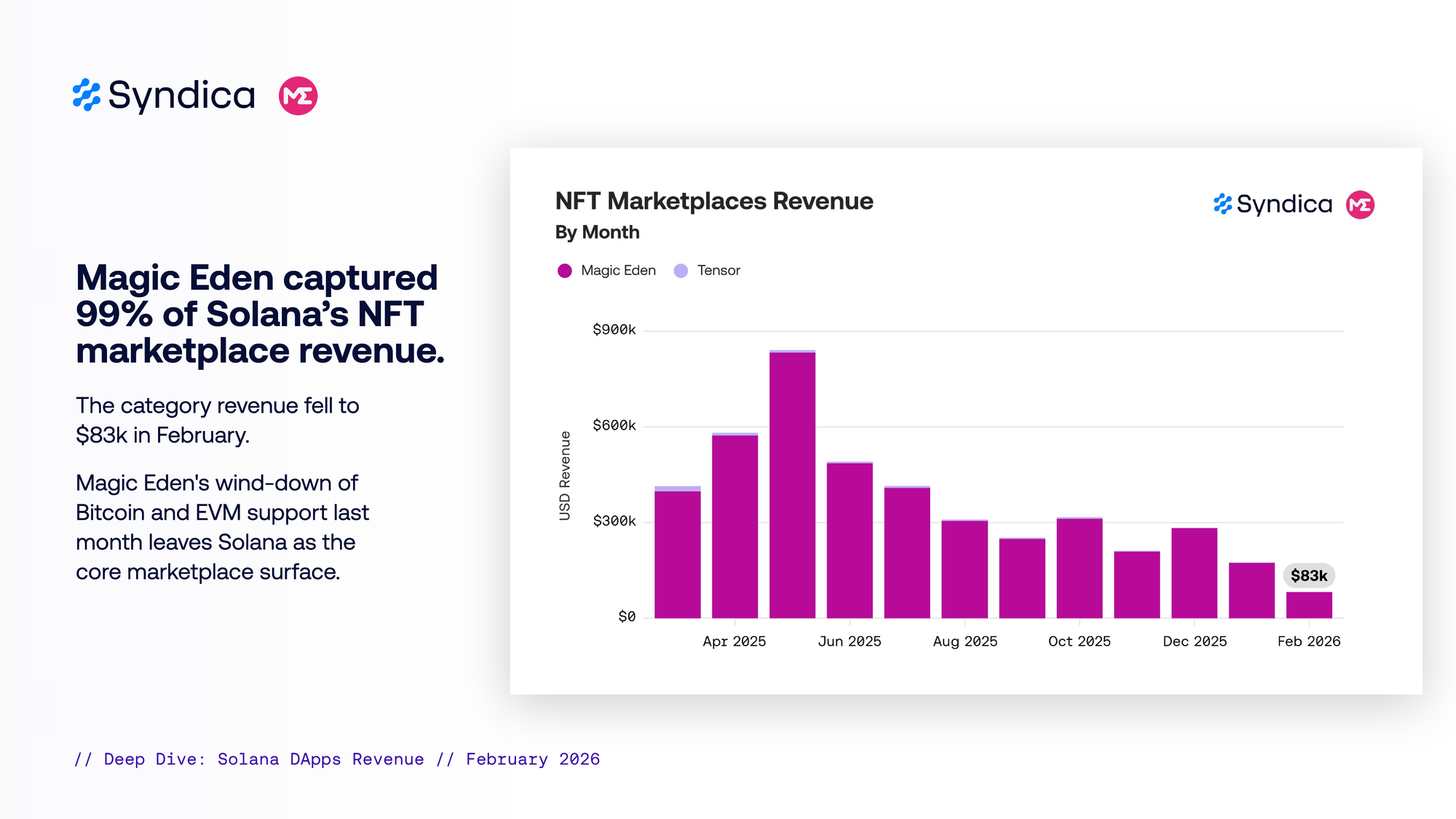Screen dimensions: 1456x819
Task: Select the Feb 2026 bar
Action: [x=1308, y=605]
